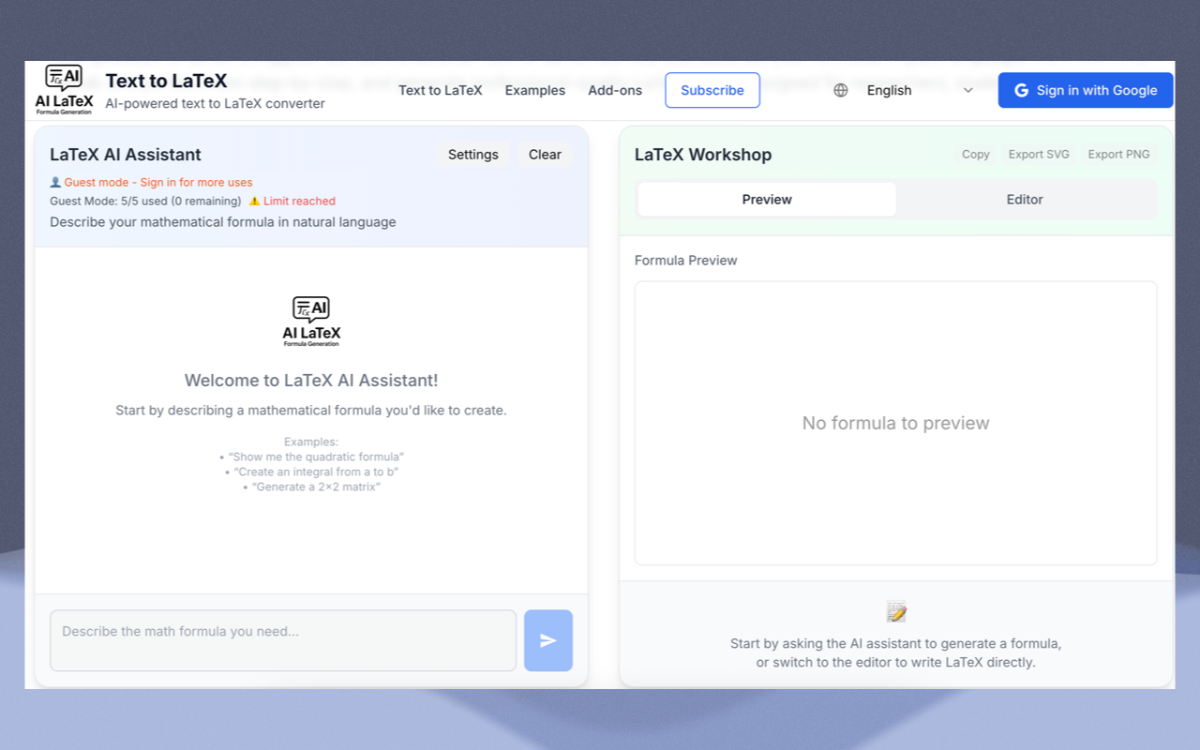Expand language selector chevron arrow

point(967,90)
